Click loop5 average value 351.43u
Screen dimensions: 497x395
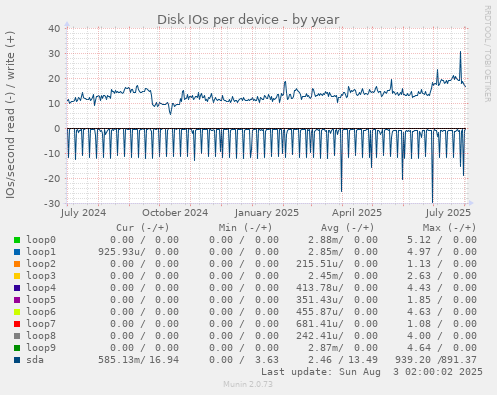[318, 300]
